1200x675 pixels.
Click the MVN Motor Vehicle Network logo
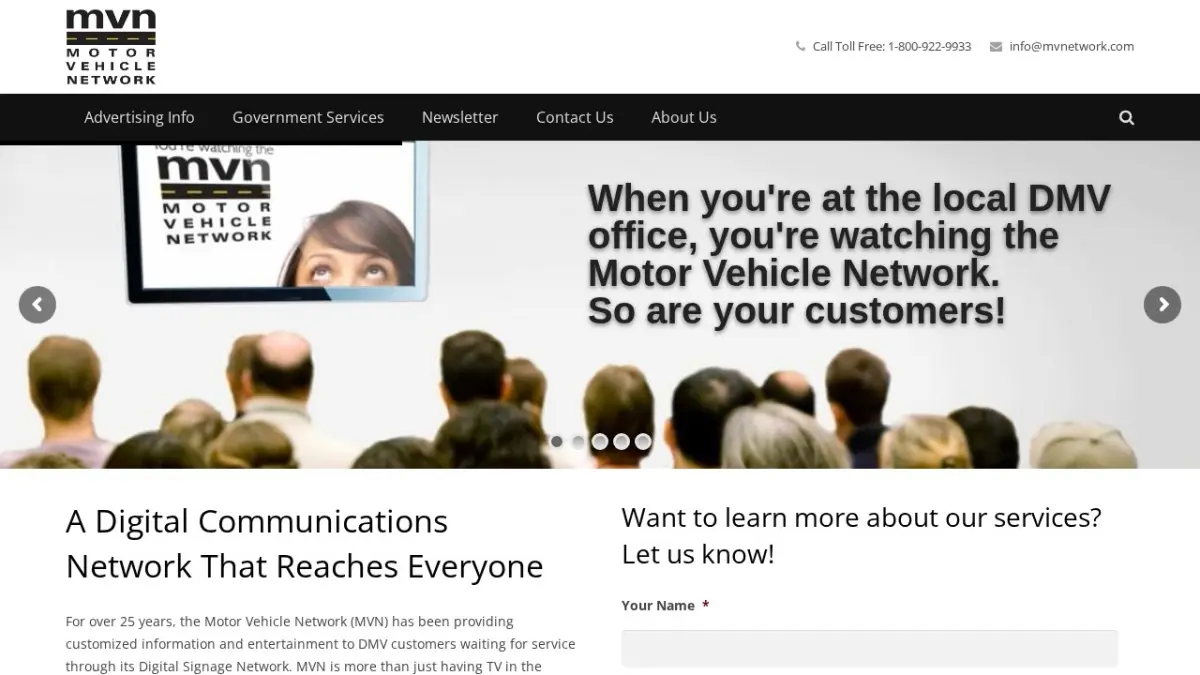click(x=111, y=46)
